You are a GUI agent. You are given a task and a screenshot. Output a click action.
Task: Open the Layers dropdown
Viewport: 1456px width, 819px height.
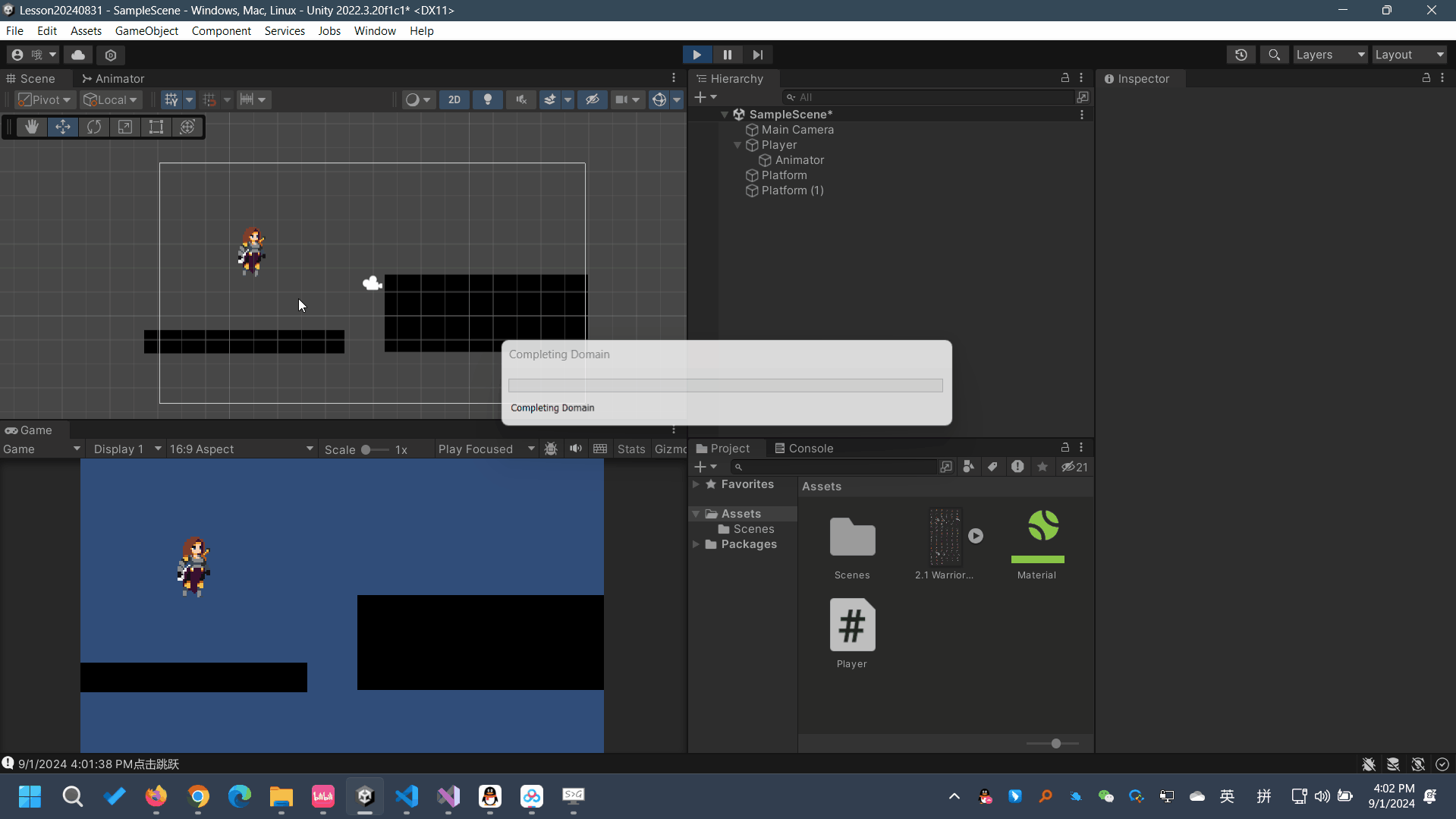click(x=1329, y=55)
